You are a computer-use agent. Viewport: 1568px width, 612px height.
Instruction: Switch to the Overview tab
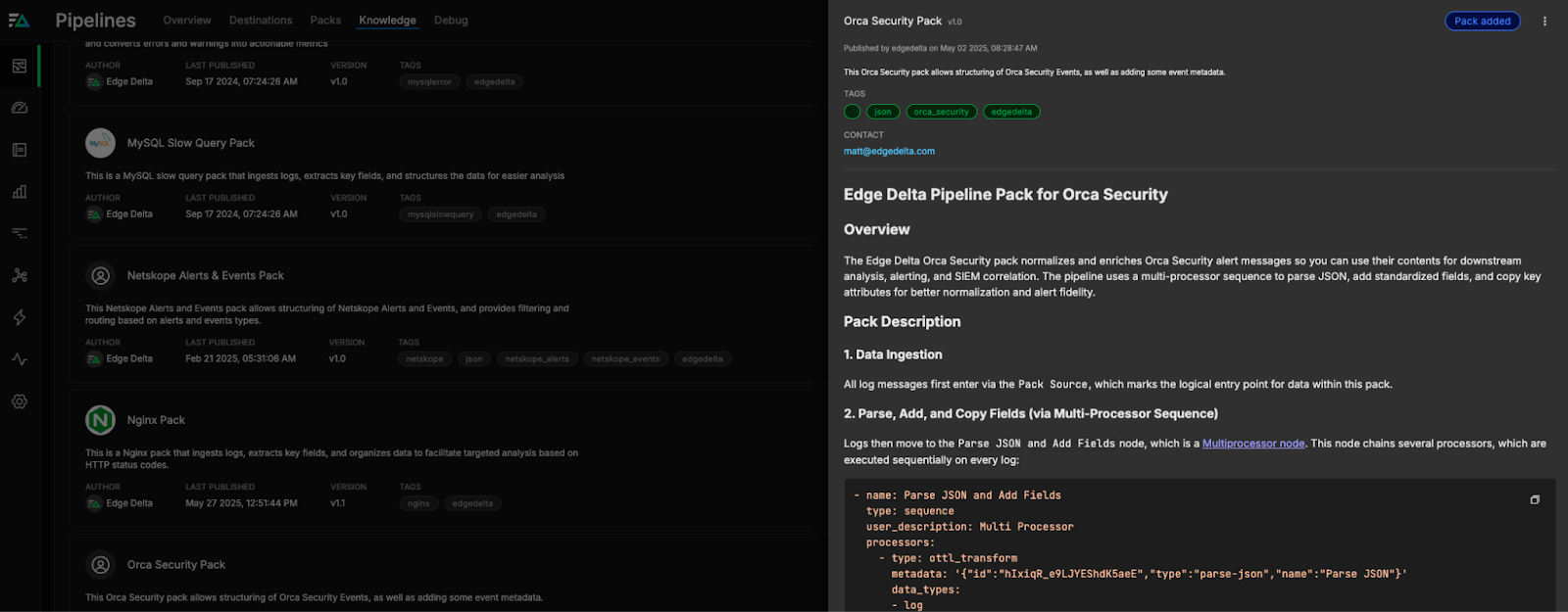click(x=186, y=21)
